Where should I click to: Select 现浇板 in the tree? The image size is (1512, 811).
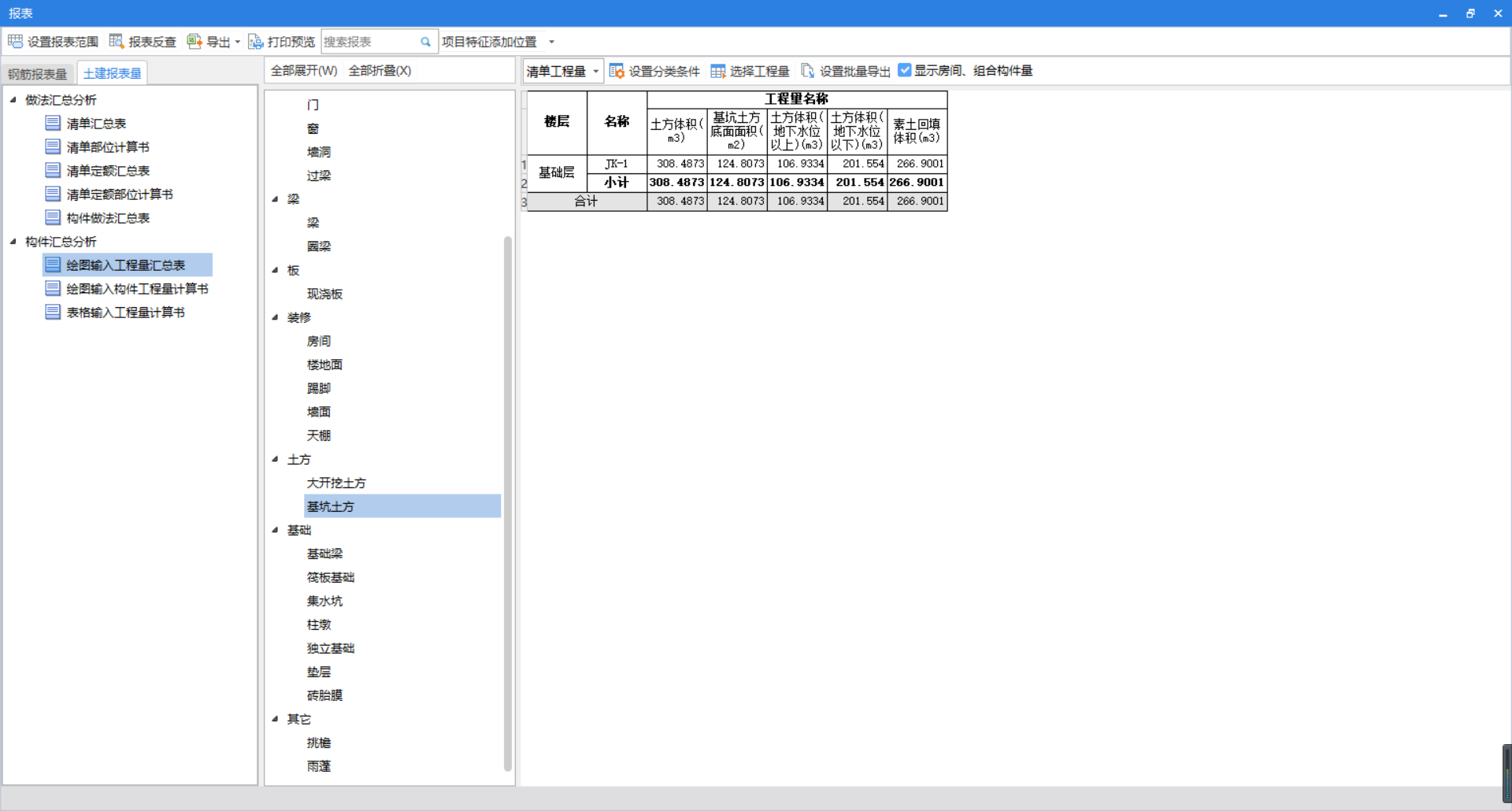pos(324,294)
